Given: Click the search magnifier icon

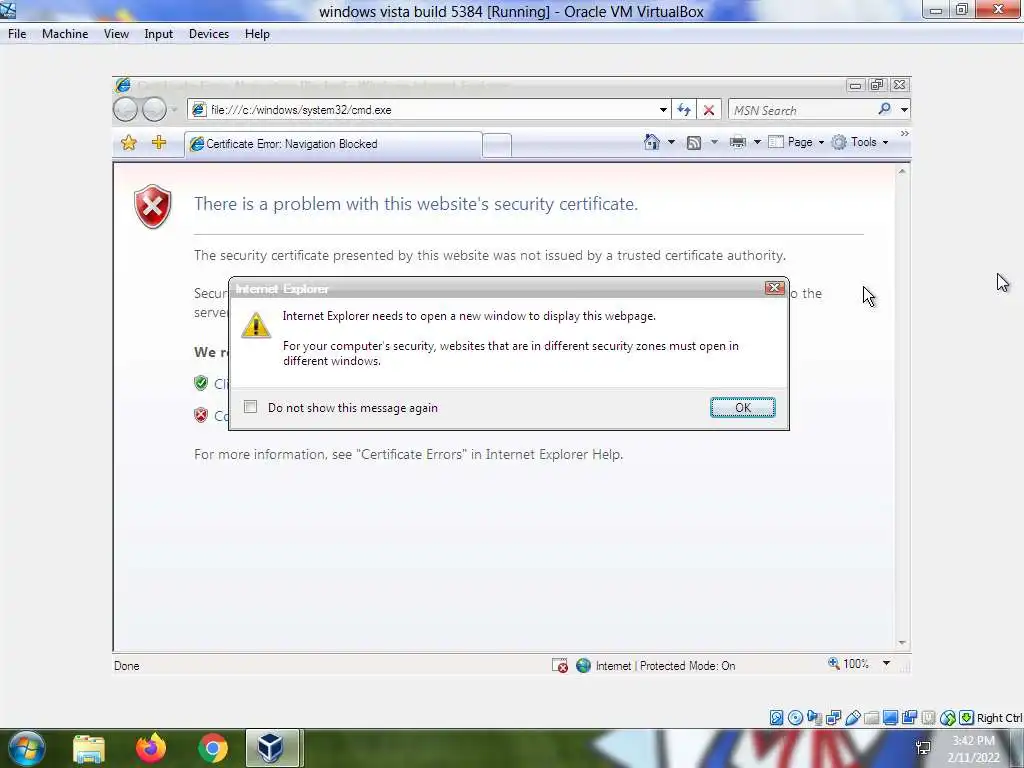Looking at the screenshot, I should point(884,109).
